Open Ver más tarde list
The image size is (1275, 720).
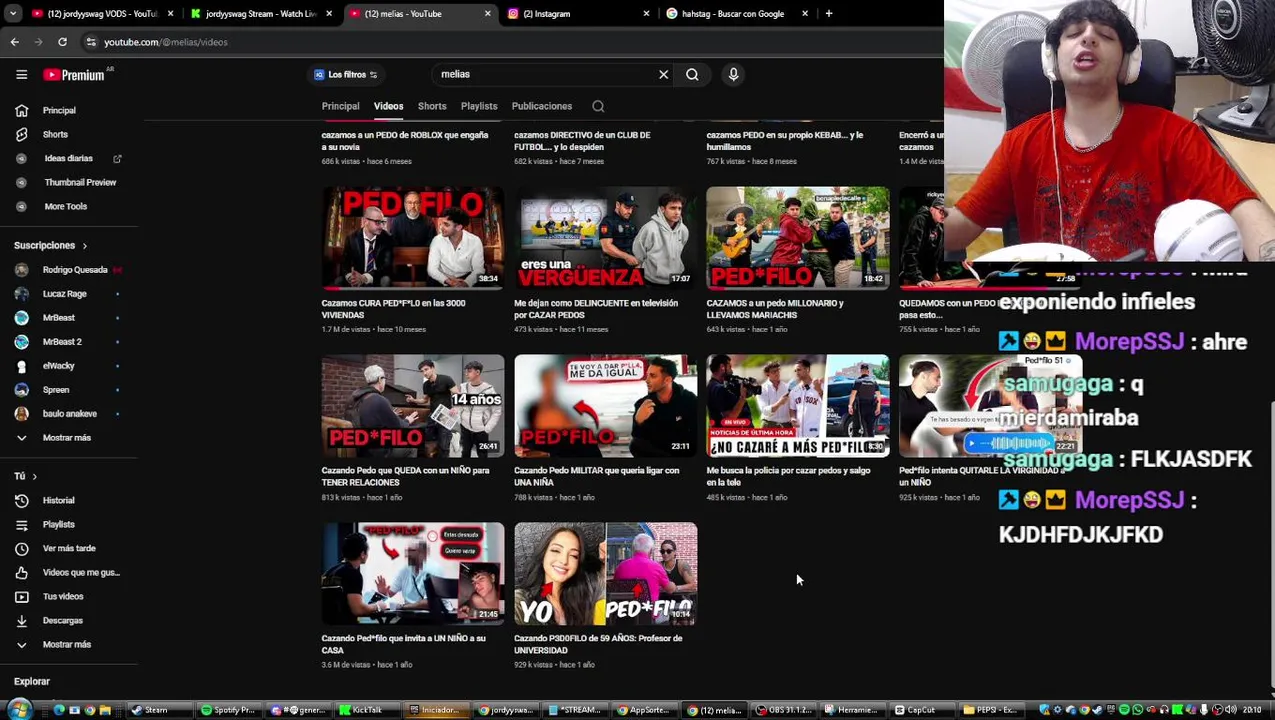pyautogui.click(x=69, y=549)
